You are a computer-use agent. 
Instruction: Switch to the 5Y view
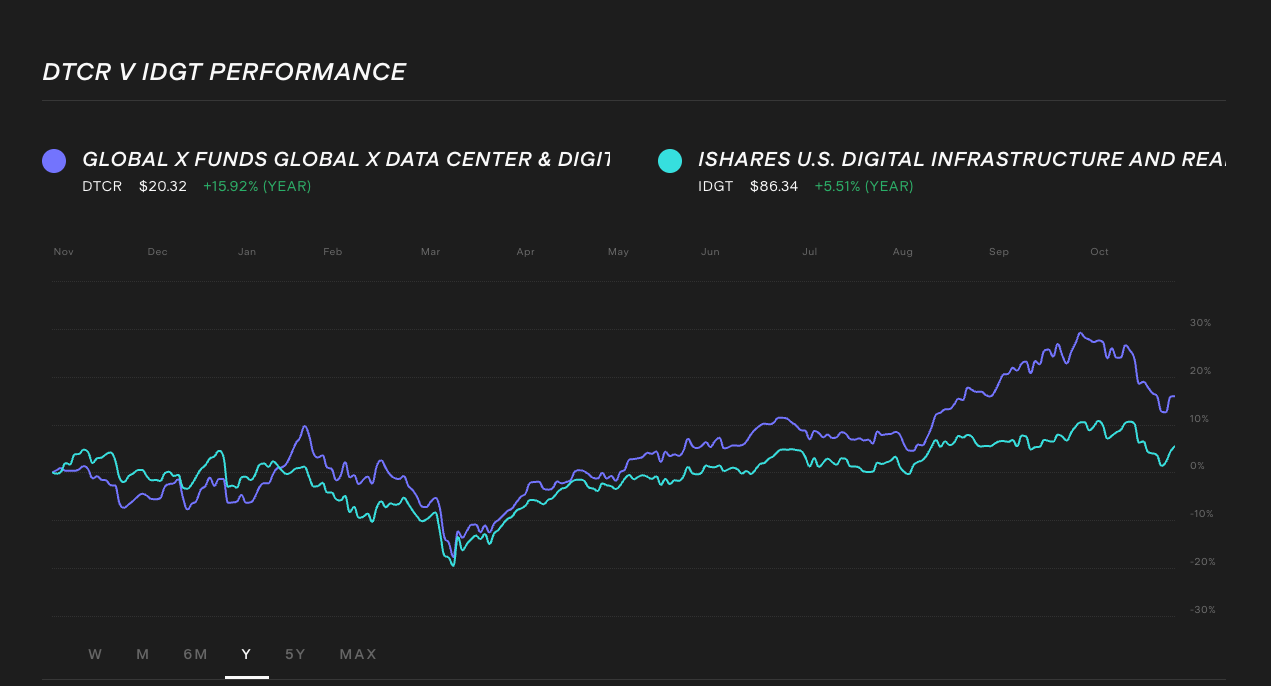pyautogui.click(x=295, y=654)
